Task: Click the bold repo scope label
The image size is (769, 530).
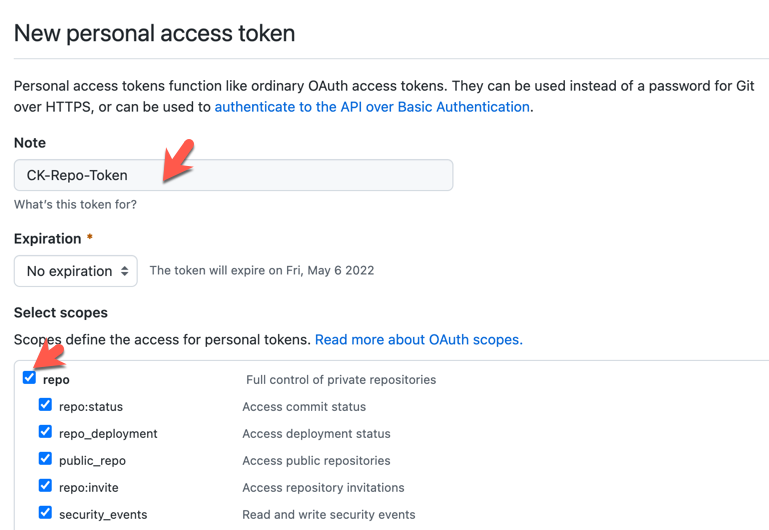Action: [x=56, y=380]
